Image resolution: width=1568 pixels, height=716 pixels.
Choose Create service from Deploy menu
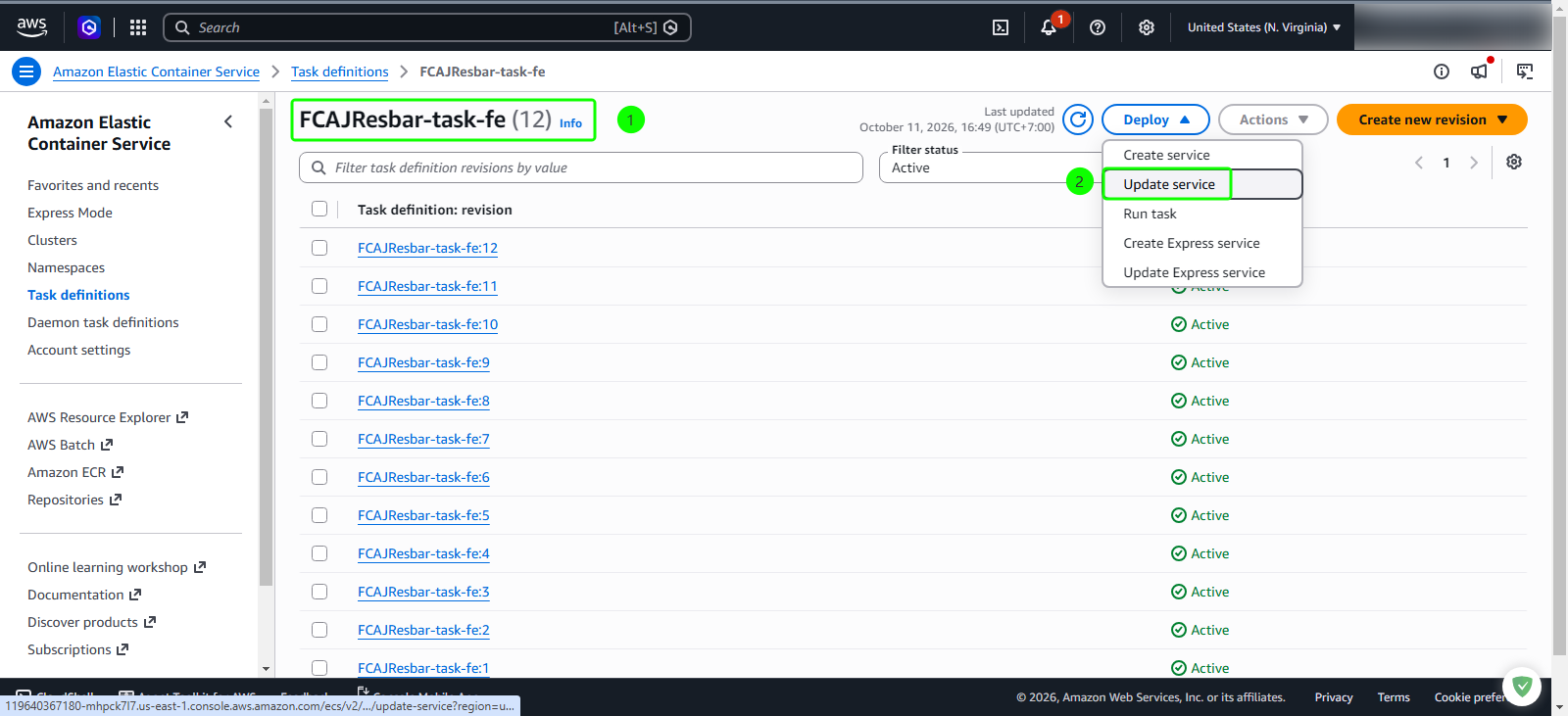pos(1202,155)
